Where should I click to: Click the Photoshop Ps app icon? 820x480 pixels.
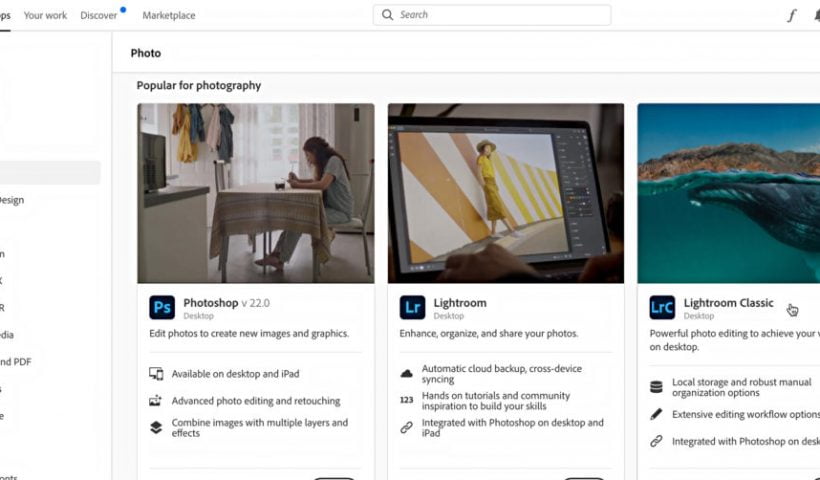click(162, 307)
